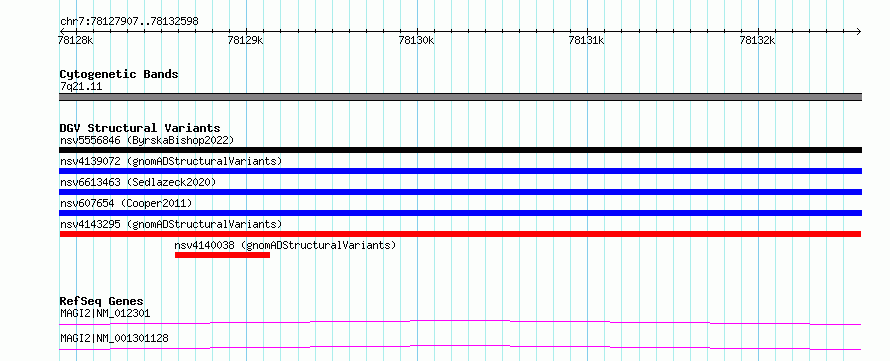
Task: Click the 78129k ruler tick label
Action: tap(245, 41)
